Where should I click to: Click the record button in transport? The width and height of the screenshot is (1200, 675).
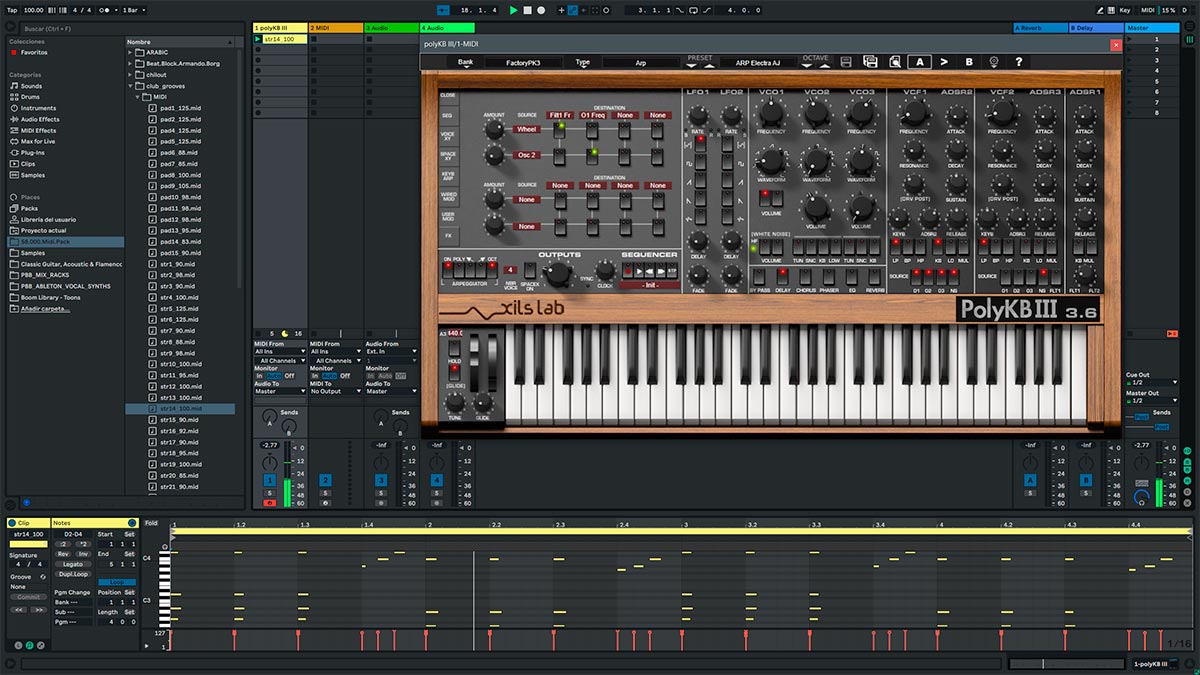(541, 10)
